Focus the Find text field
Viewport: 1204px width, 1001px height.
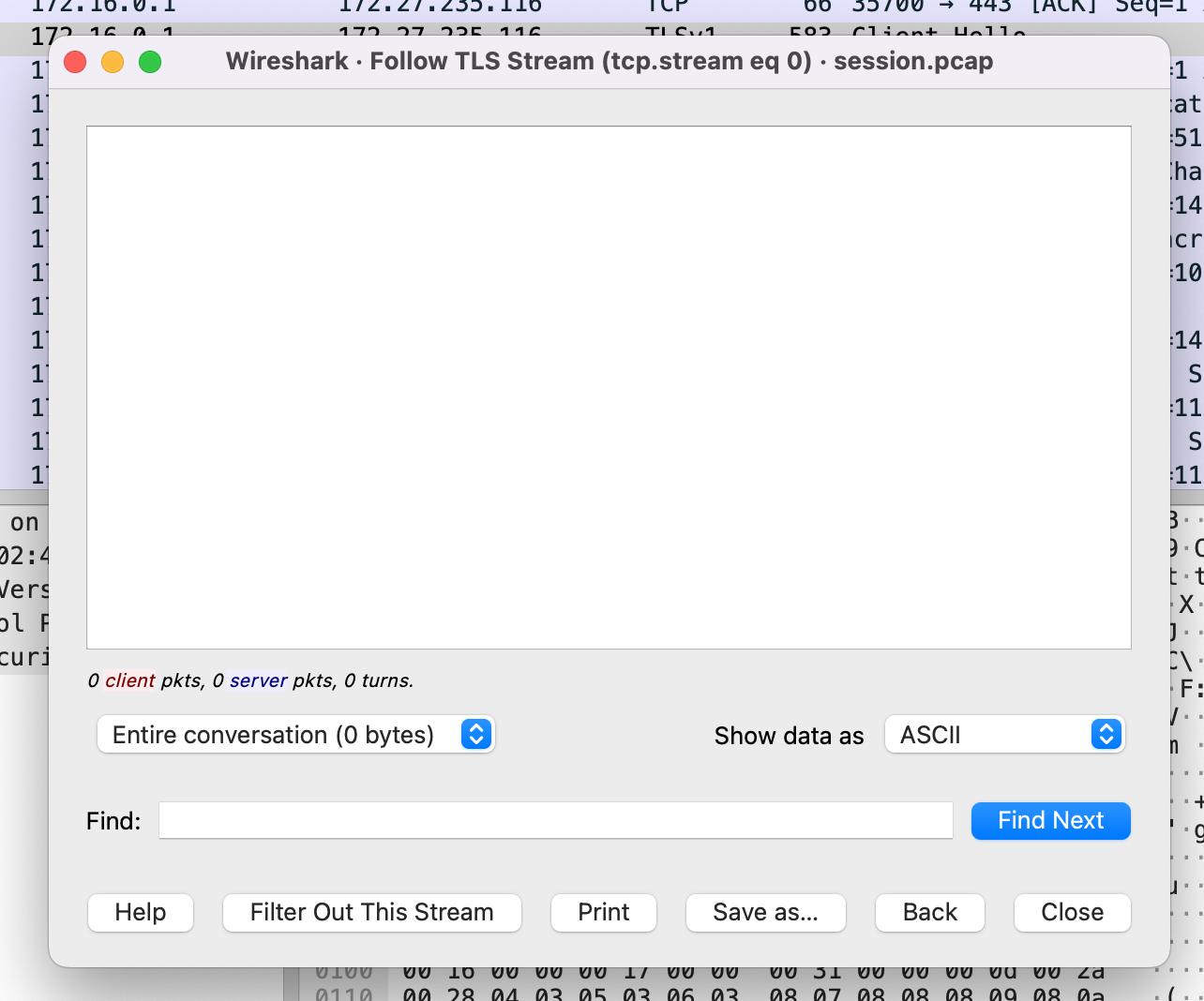click(x=556, y=820)
